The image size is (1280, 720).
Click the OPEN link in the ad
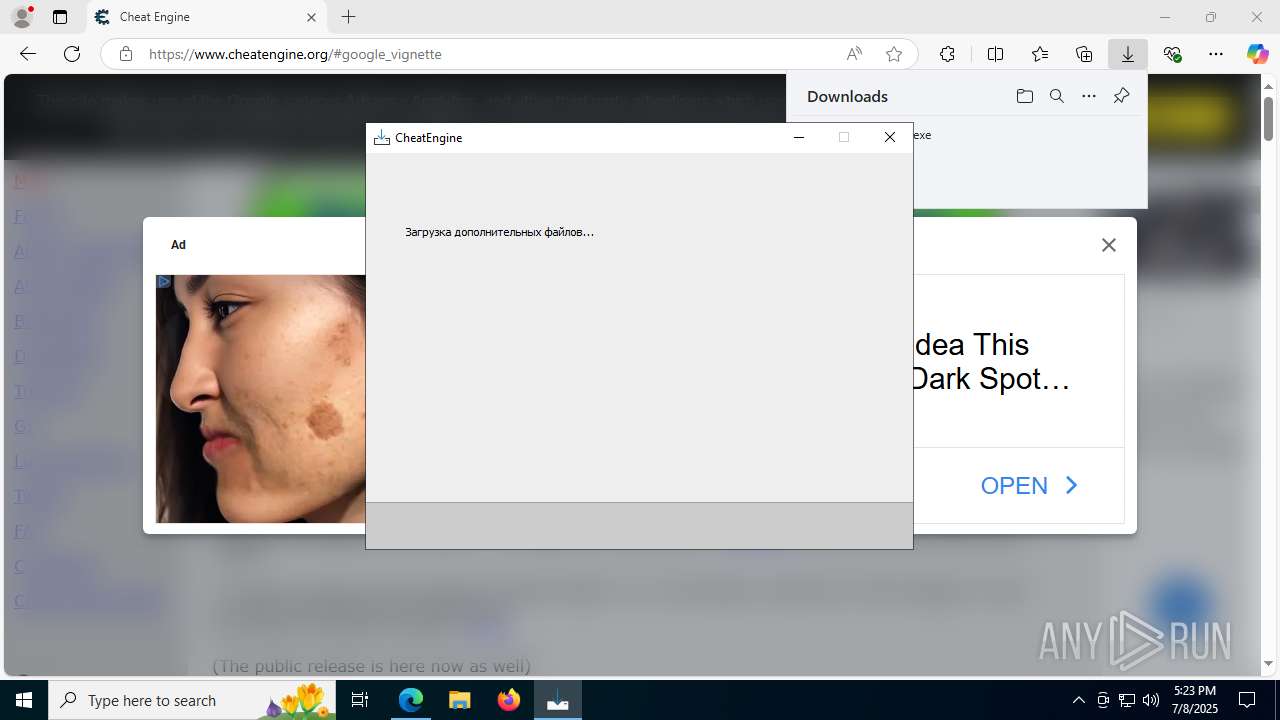click(x=1029, y=485)
